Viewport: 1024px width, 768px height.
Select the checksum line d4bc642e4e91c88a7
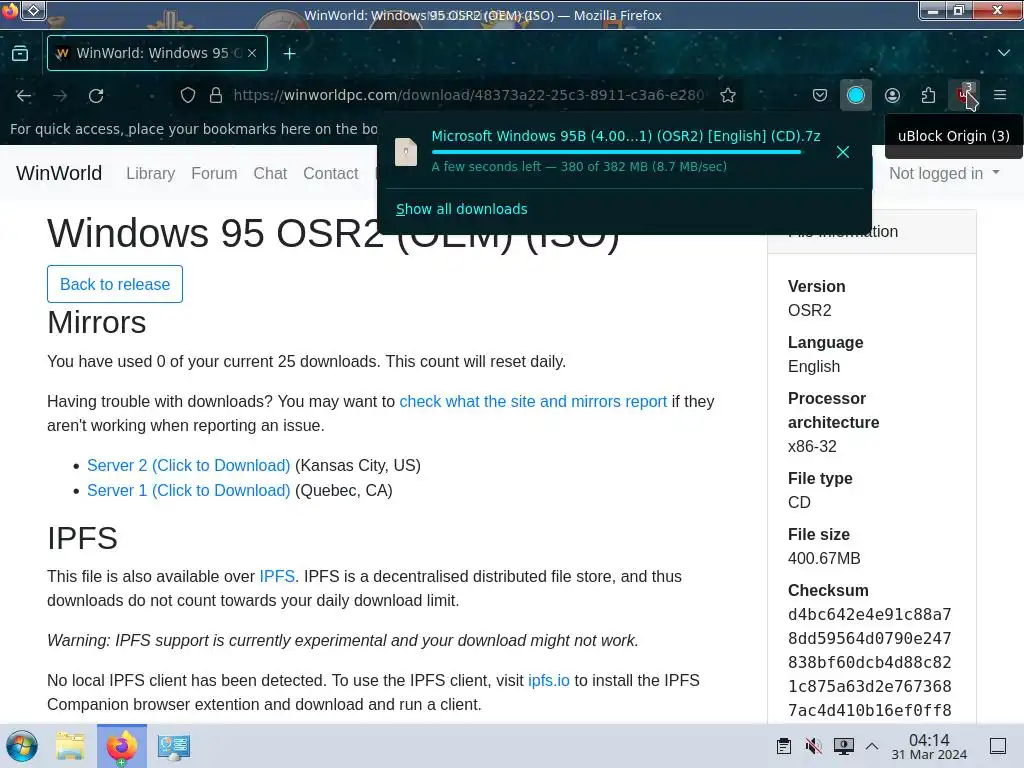(x=869, y=615)
